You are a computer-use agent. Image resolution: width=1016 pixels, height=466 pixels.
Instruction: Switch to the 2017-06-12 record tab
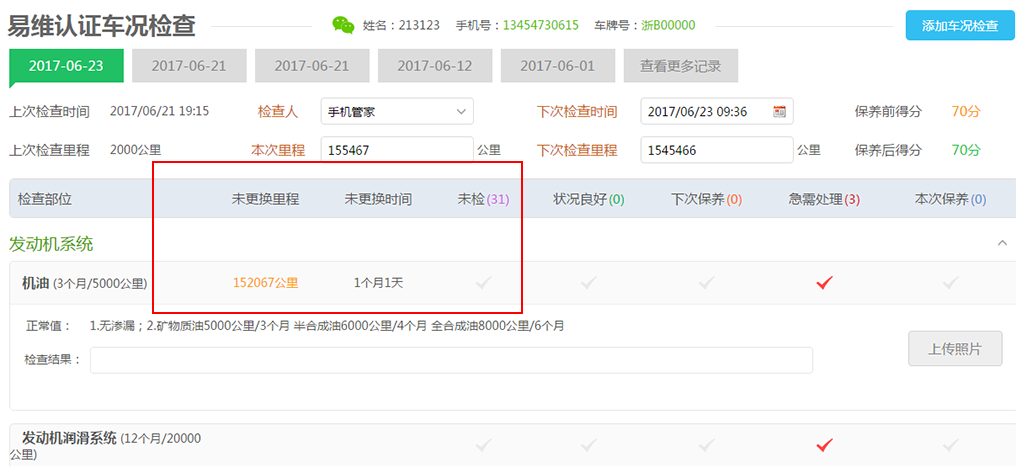[435, 66]
